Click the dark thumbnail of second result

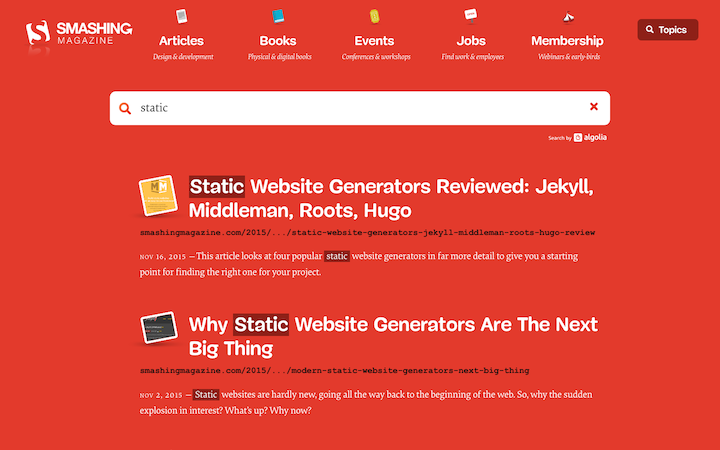click(x=157, y=326)
